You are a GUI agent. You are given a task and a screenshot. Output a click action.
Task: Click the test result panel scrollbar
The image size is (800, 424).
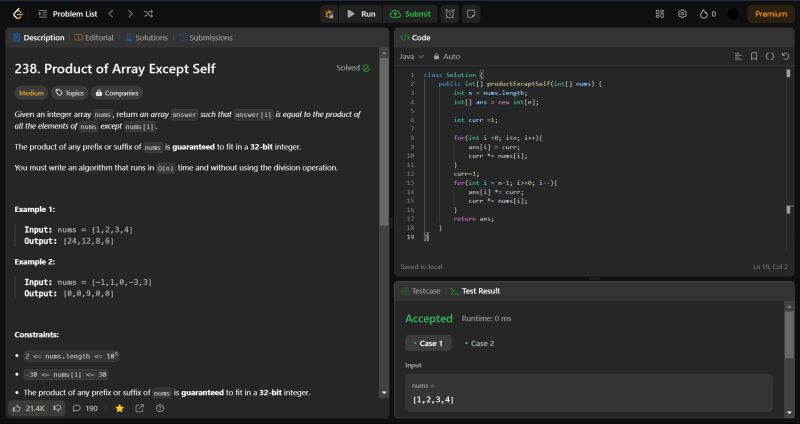tap(789, 335)
